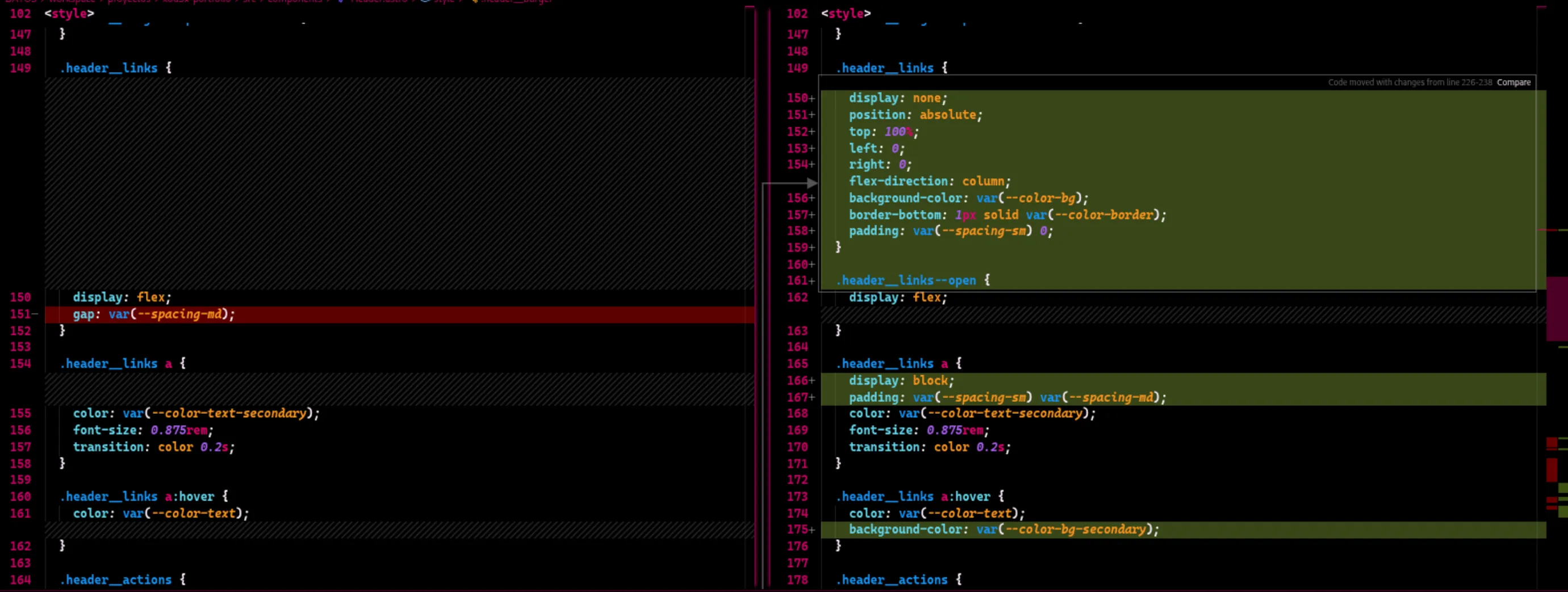Click the .header__links--open selector in right pane

pos(906,280)
